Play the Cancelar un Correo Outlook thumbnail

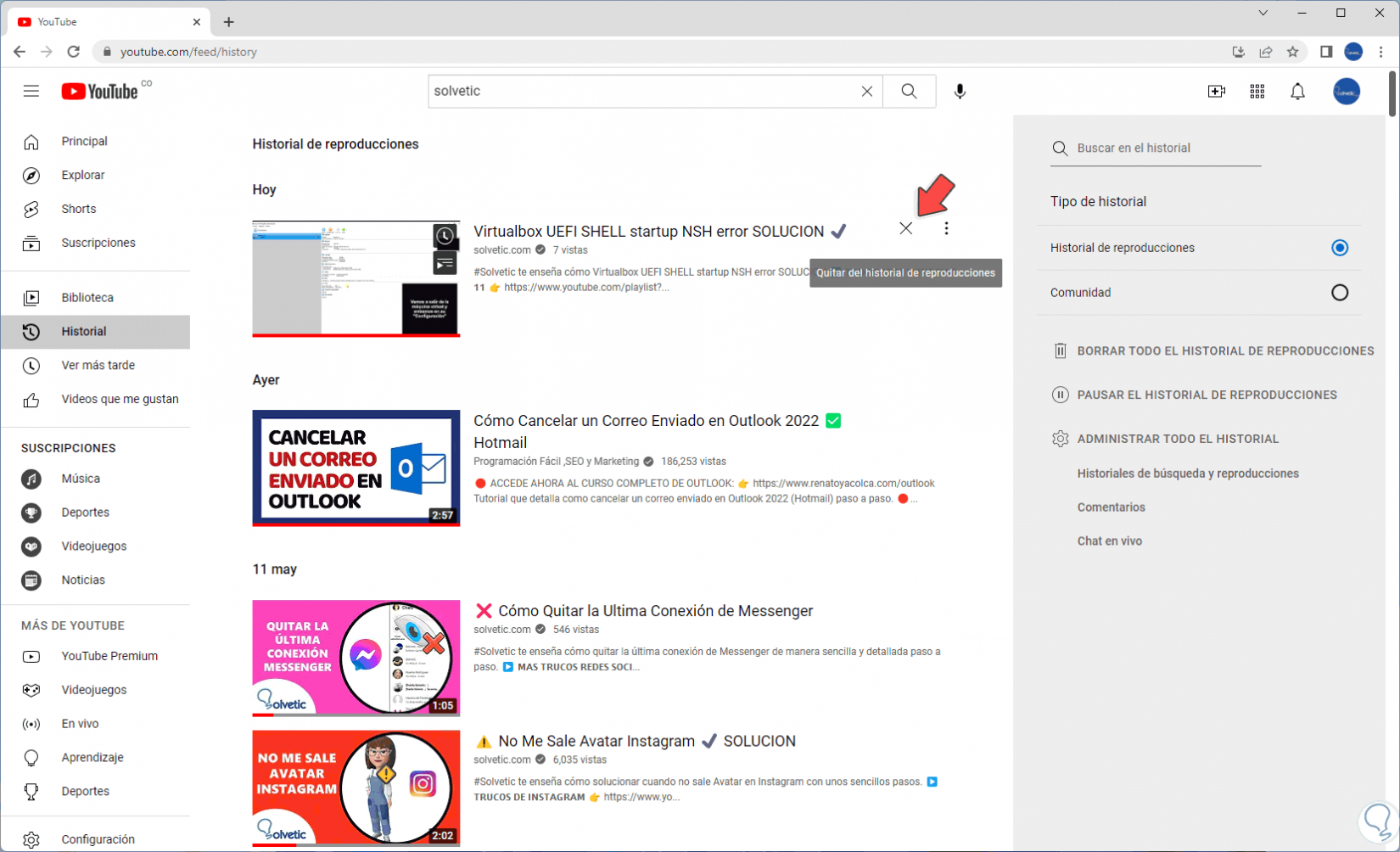point(356,468)
